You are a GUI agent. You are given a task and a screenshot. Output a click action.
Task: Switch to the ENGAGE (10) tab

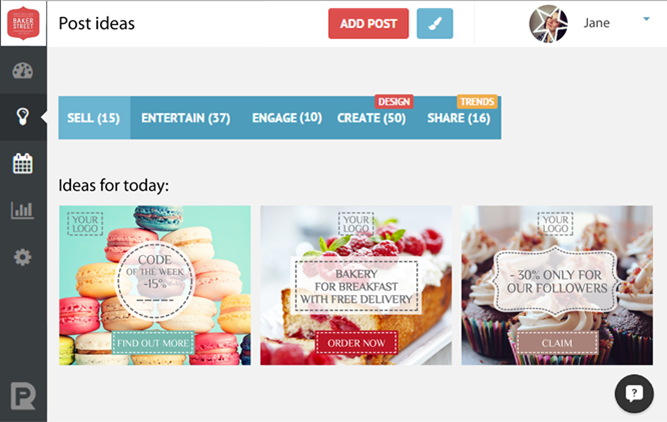287,118
